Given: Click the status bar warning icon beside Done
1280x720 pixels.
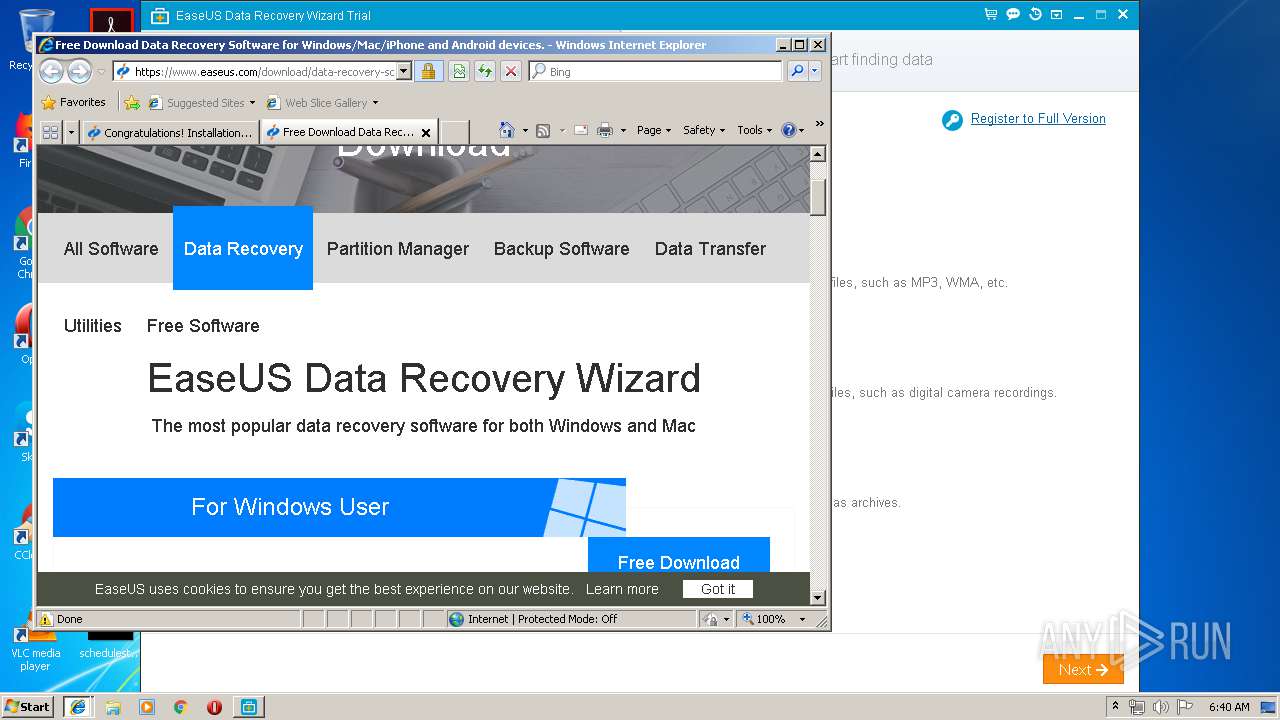Looking at the screenshot, I should click(x=46, y=619).
